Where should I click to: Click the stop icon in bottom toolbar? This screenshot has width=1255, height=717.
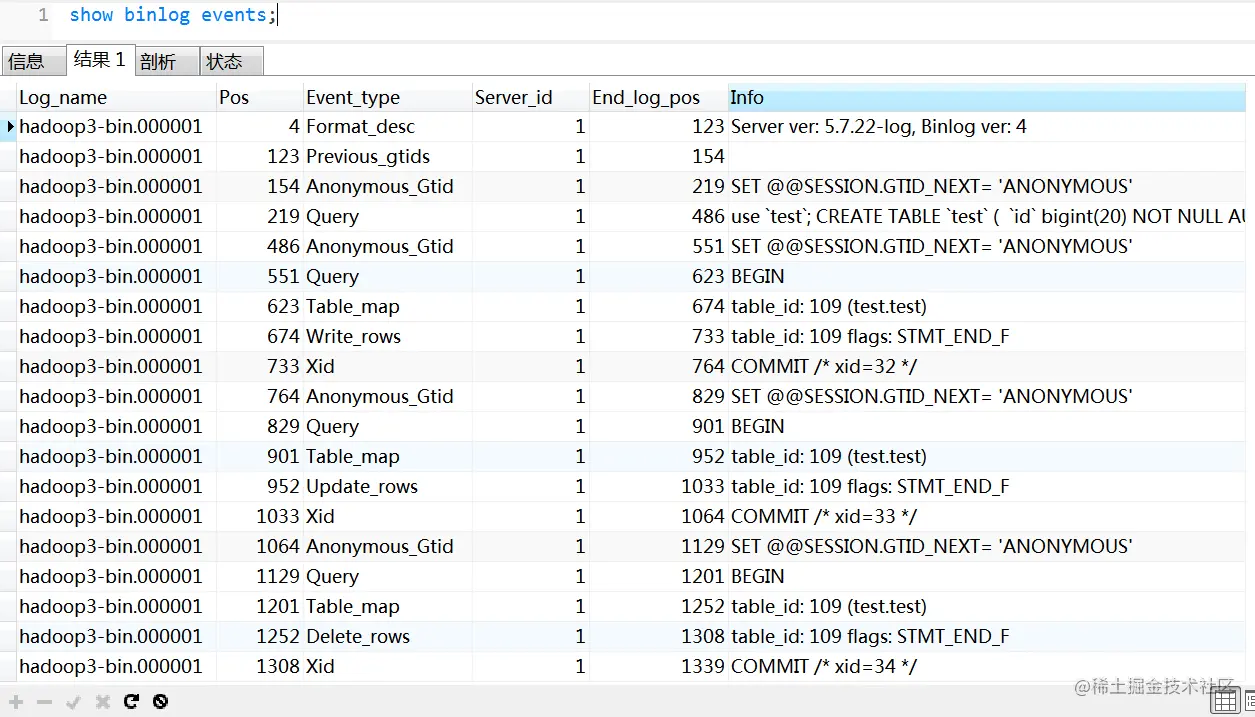tap(160, 702)
